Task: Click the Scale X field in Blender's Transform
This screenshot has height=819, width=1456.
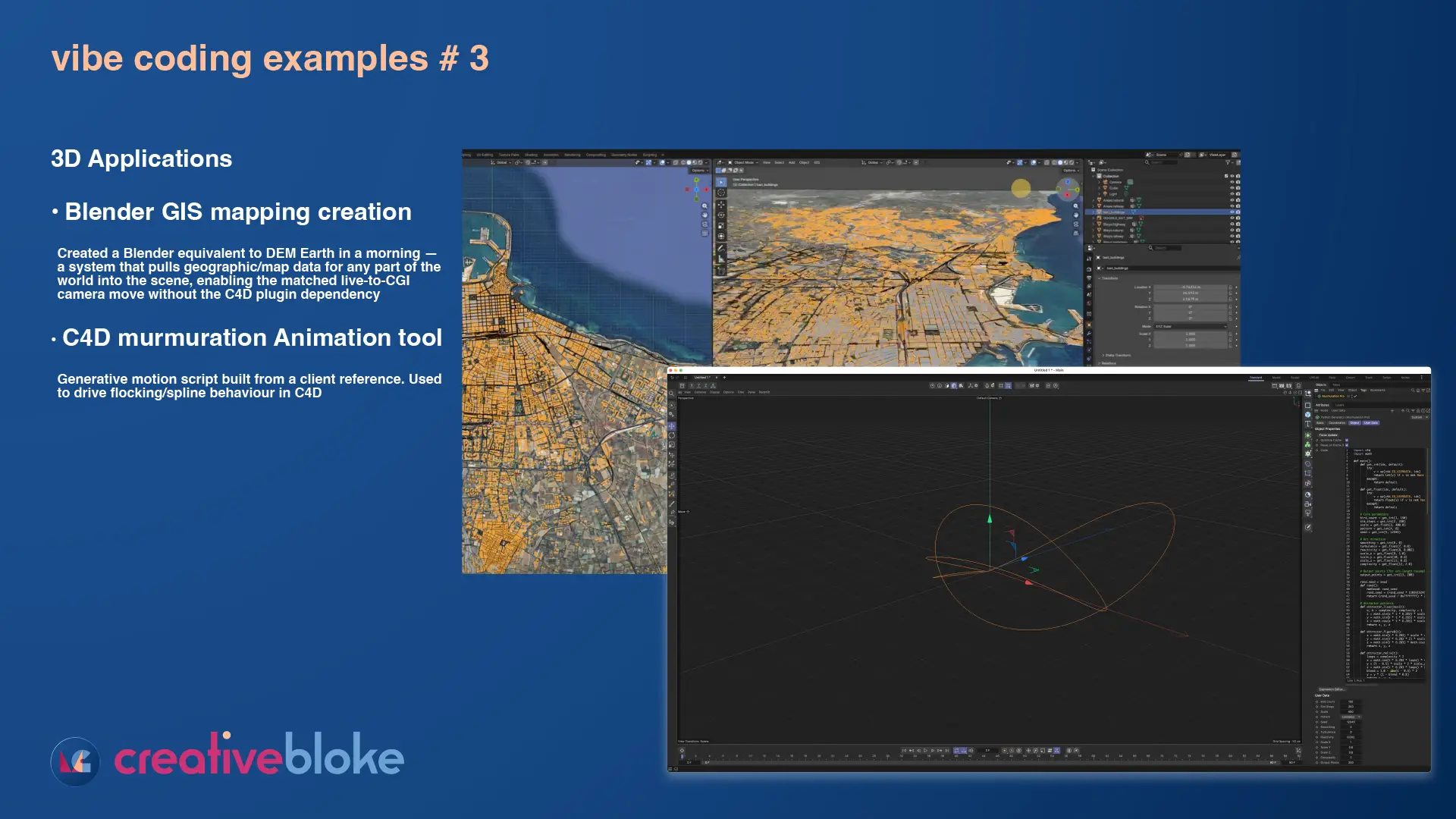Action: coord(1191,334)
